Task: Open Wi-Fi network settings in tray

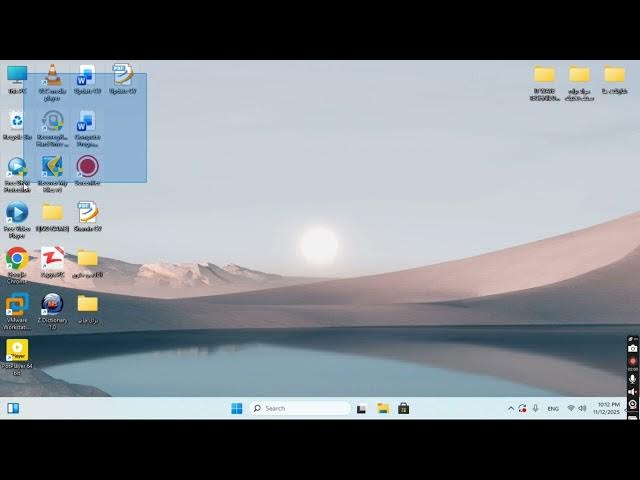Action: [571, 408]
